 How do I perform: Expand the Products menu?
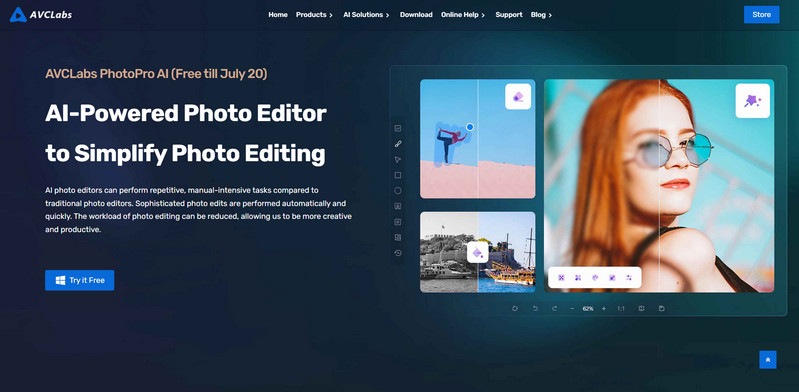pyautogui.click(x=314, y=15)
